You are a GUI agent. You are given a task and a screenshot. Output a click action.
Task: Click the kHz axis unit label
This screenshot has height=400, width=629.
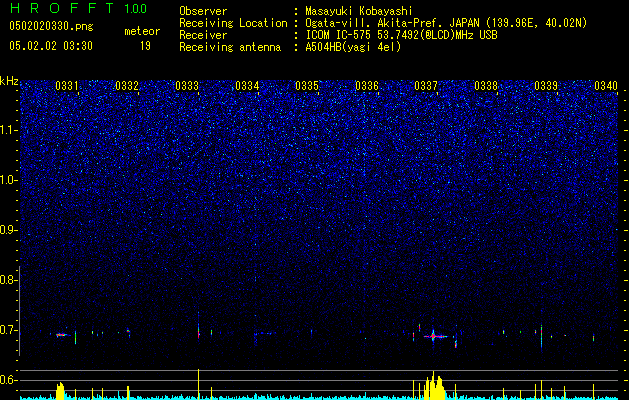[9, 81]
